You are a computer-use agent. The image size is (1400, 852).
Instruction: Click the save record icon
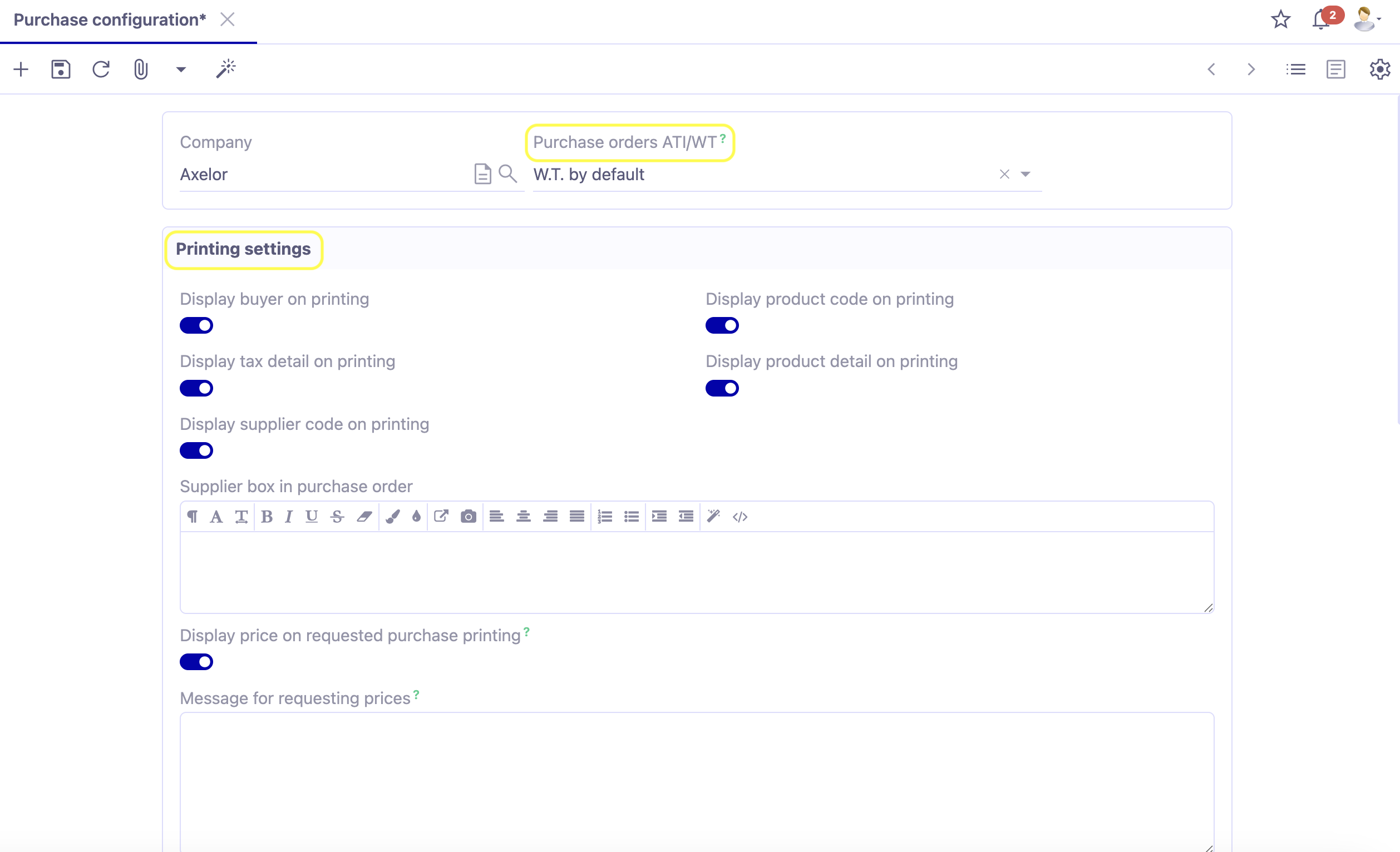pos(61,69)
